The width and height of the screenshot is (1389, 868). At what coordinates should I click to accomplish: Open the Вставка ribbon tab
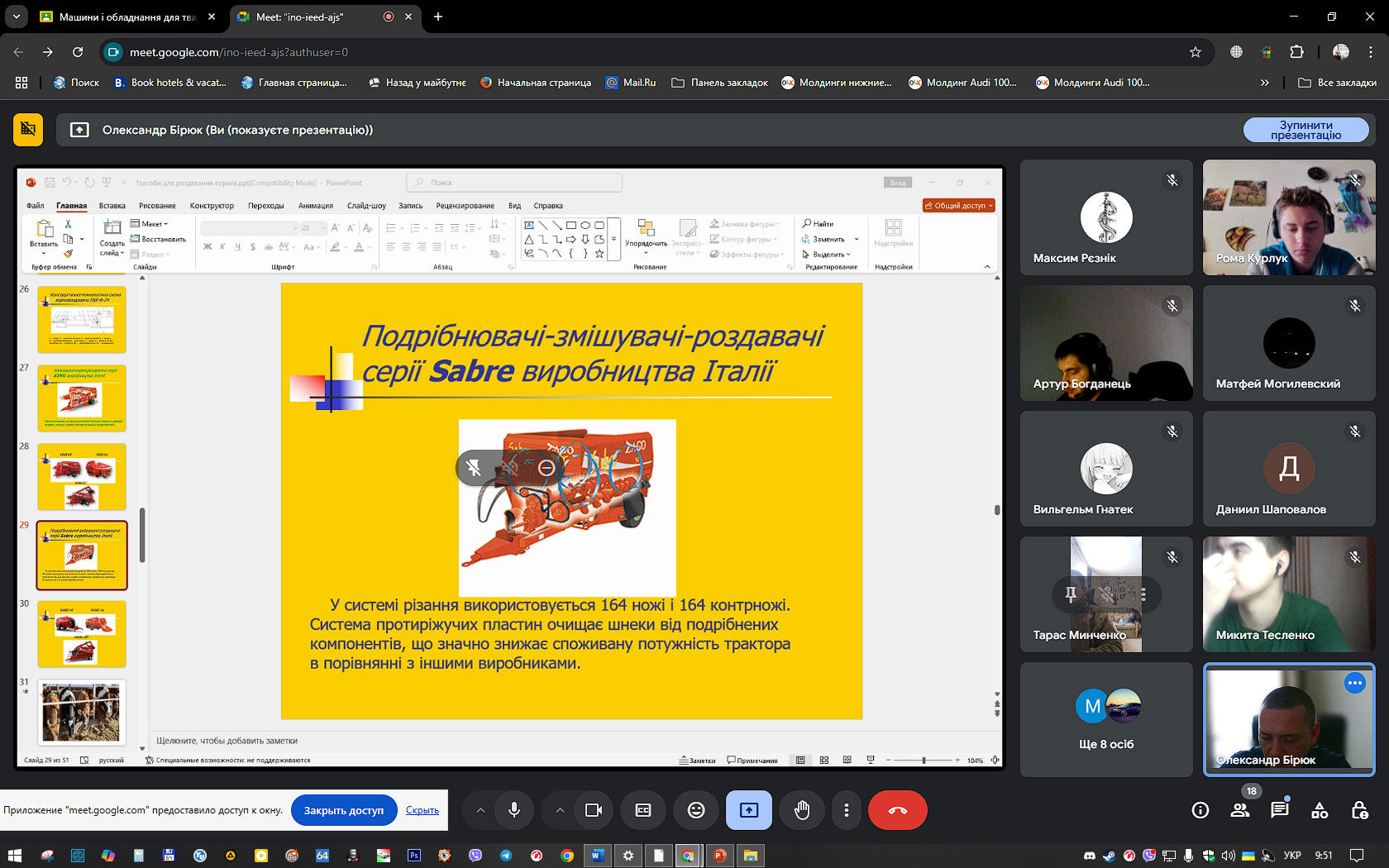(x=112, y=206)
